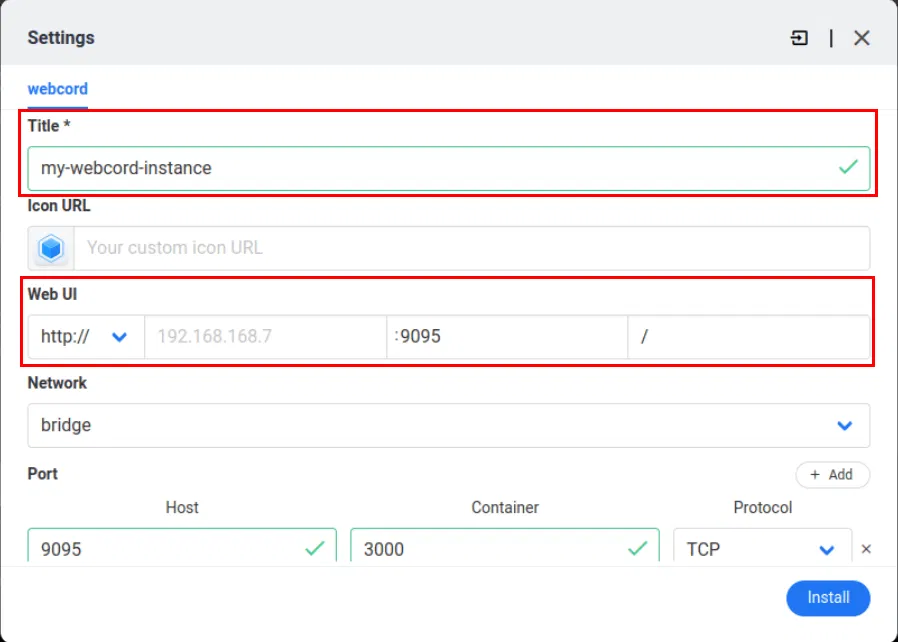Click the checkmark in the Host port field

315,548
